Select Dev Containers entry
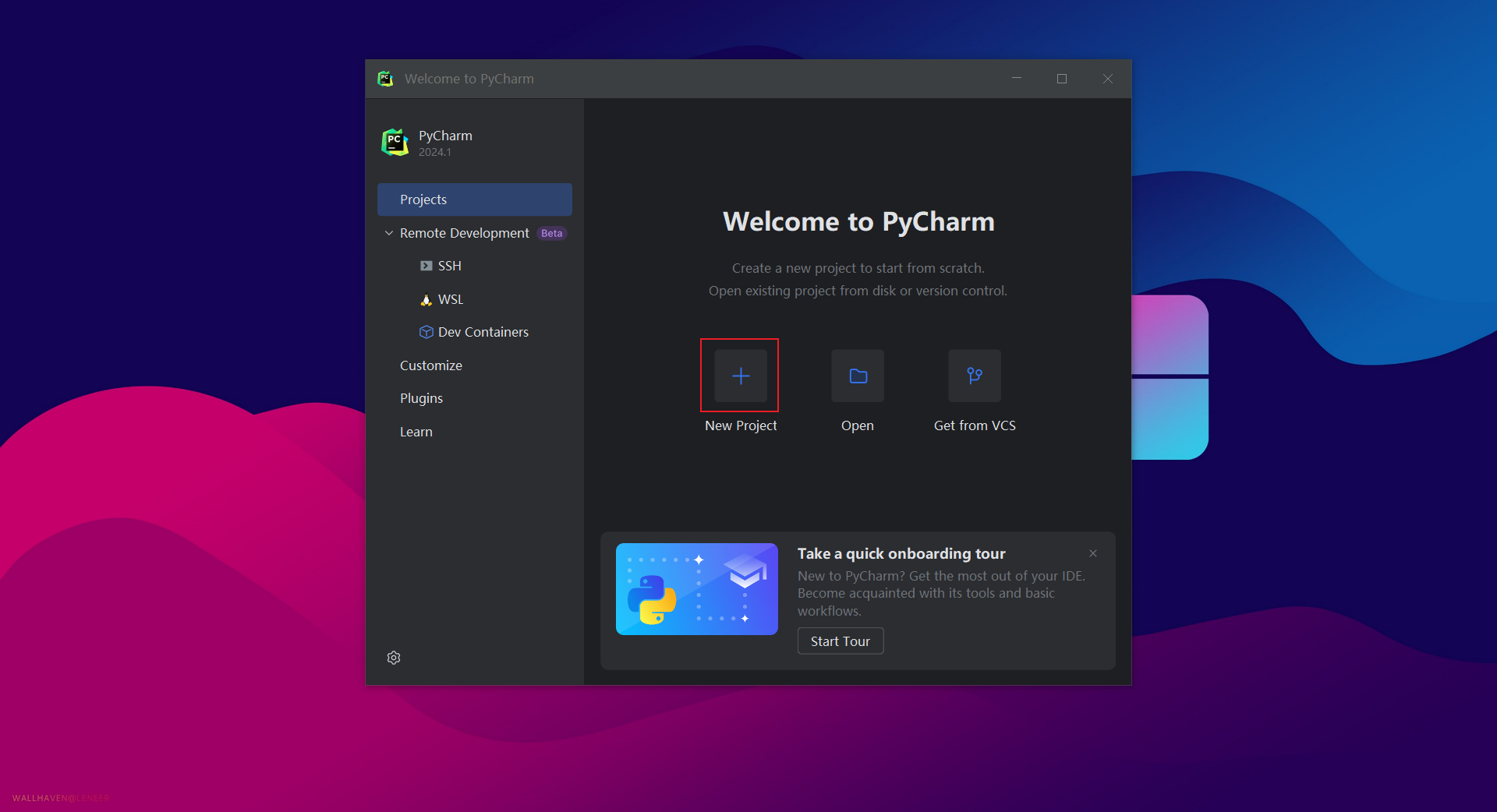1497x812 pixels. tap(483, 332)
